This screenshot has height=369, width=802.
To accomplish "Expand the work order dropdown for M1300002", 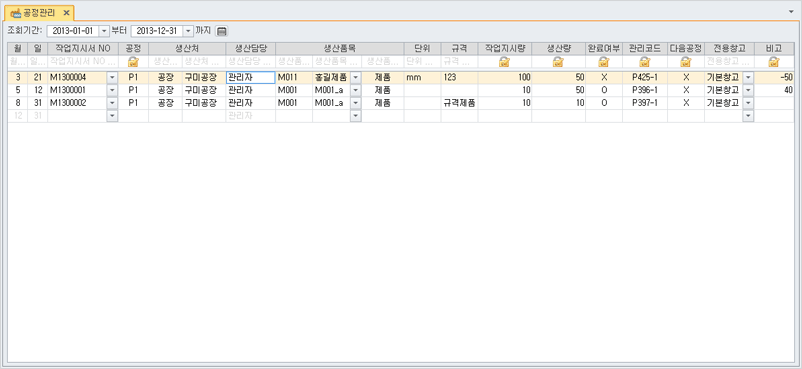I will pyautogui.click(x=113, y=103).
